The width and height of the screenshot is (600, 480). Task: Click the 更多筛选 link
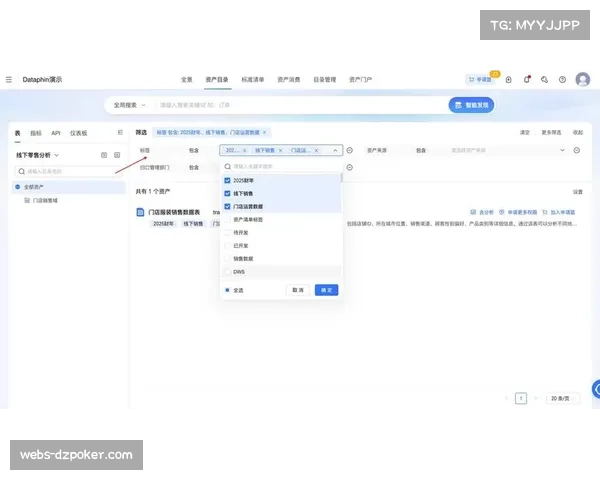551,132
